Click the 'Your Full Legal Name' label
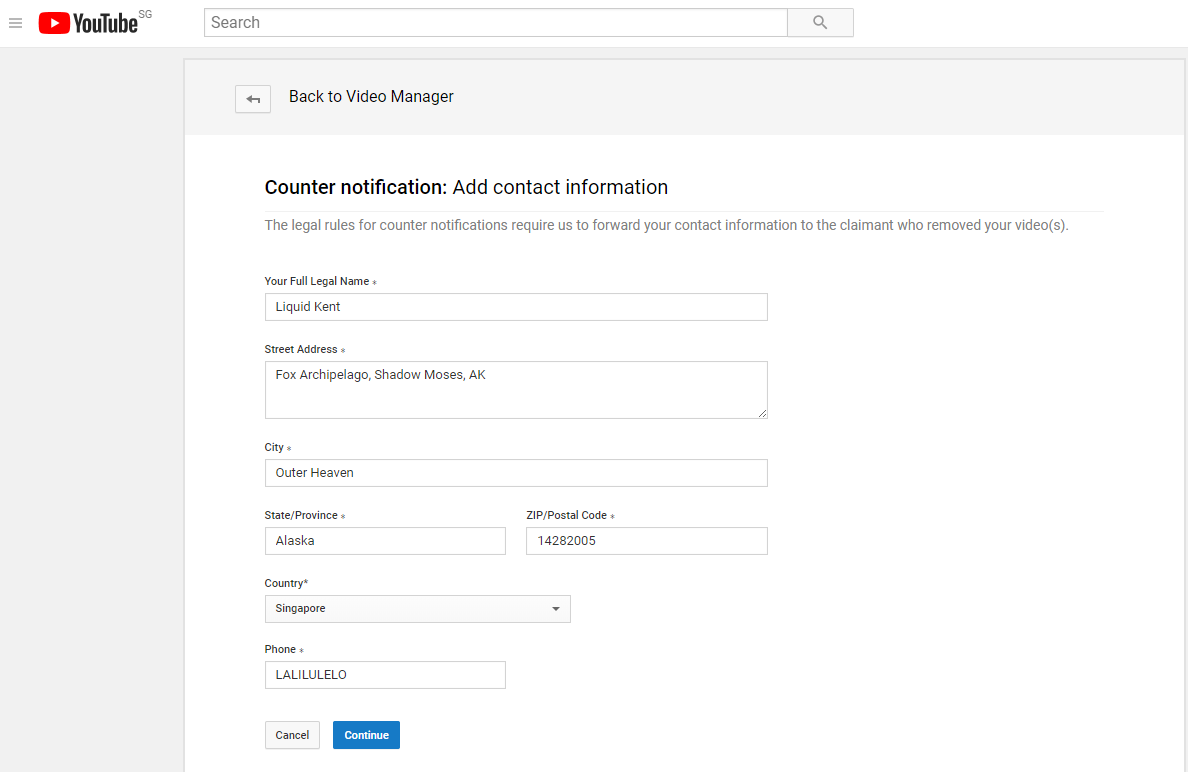 tap(317, 281)
